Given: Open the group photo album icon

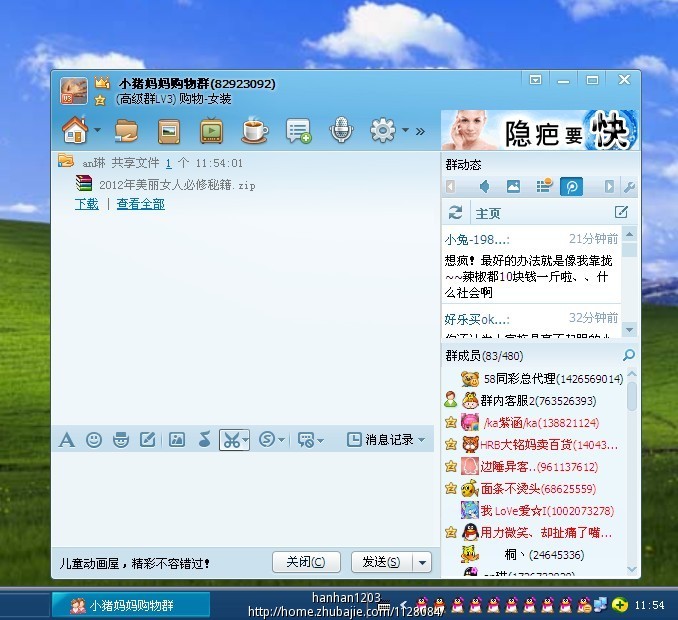Looking at the screenshot, I should 169,131.
